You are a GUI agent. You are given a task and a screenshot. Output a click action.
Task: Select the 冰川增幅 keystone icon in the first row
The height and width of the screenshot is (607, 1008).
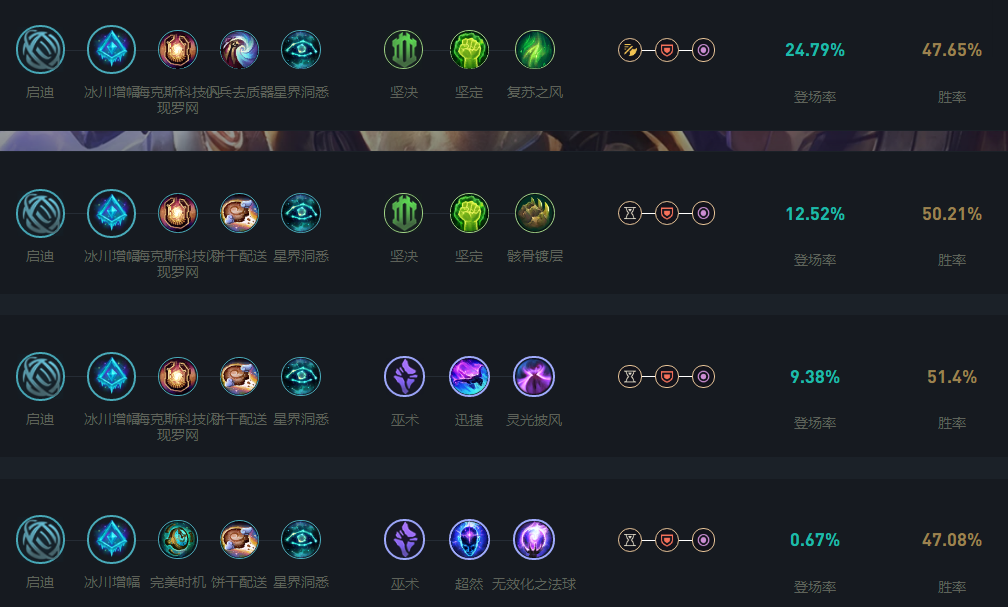click(x=111, y=50)
